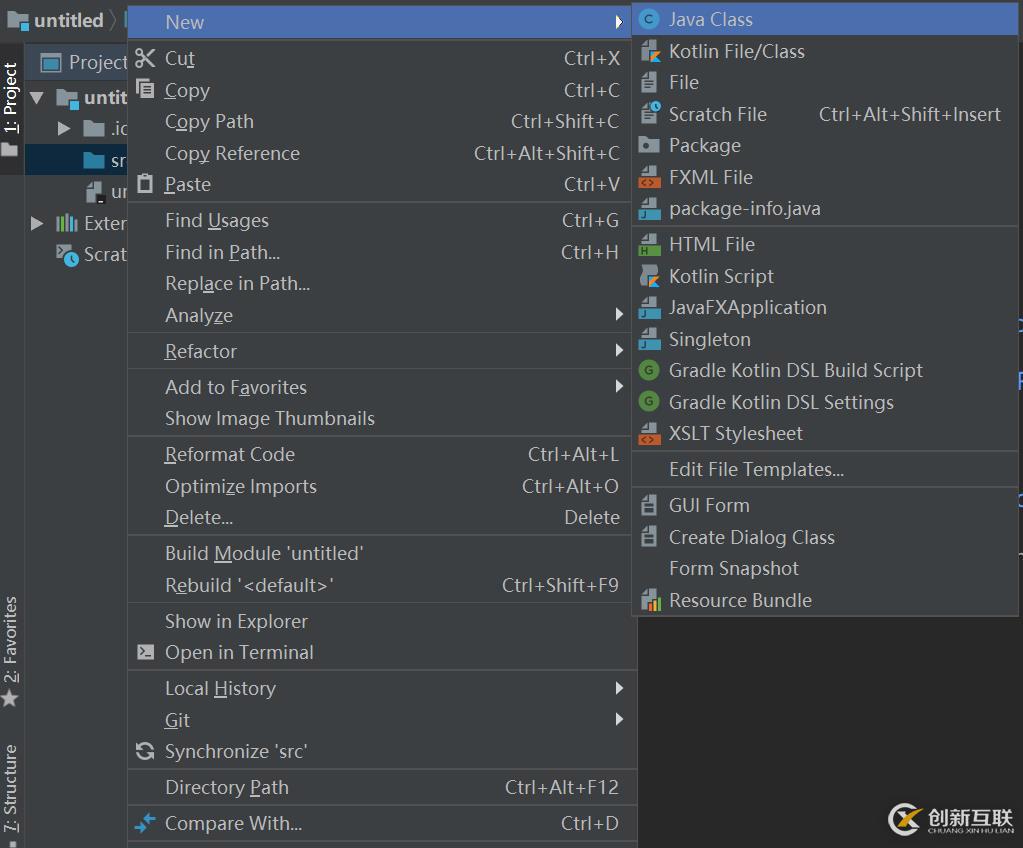
Task: Click the HTML File icon
Action: click(x=649, y=244)
